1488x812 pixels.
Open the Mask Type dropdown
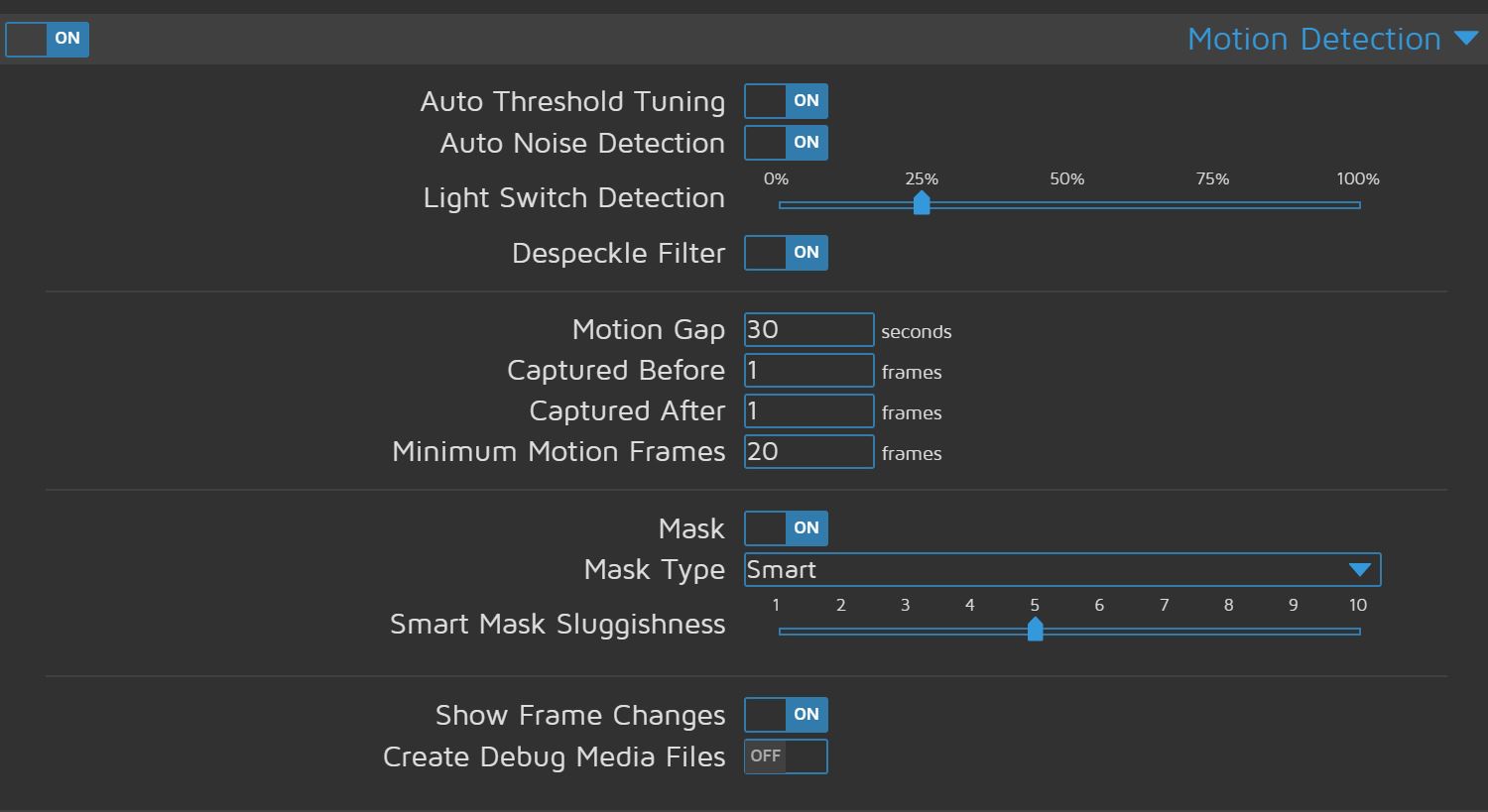[x=1061, y=569]
